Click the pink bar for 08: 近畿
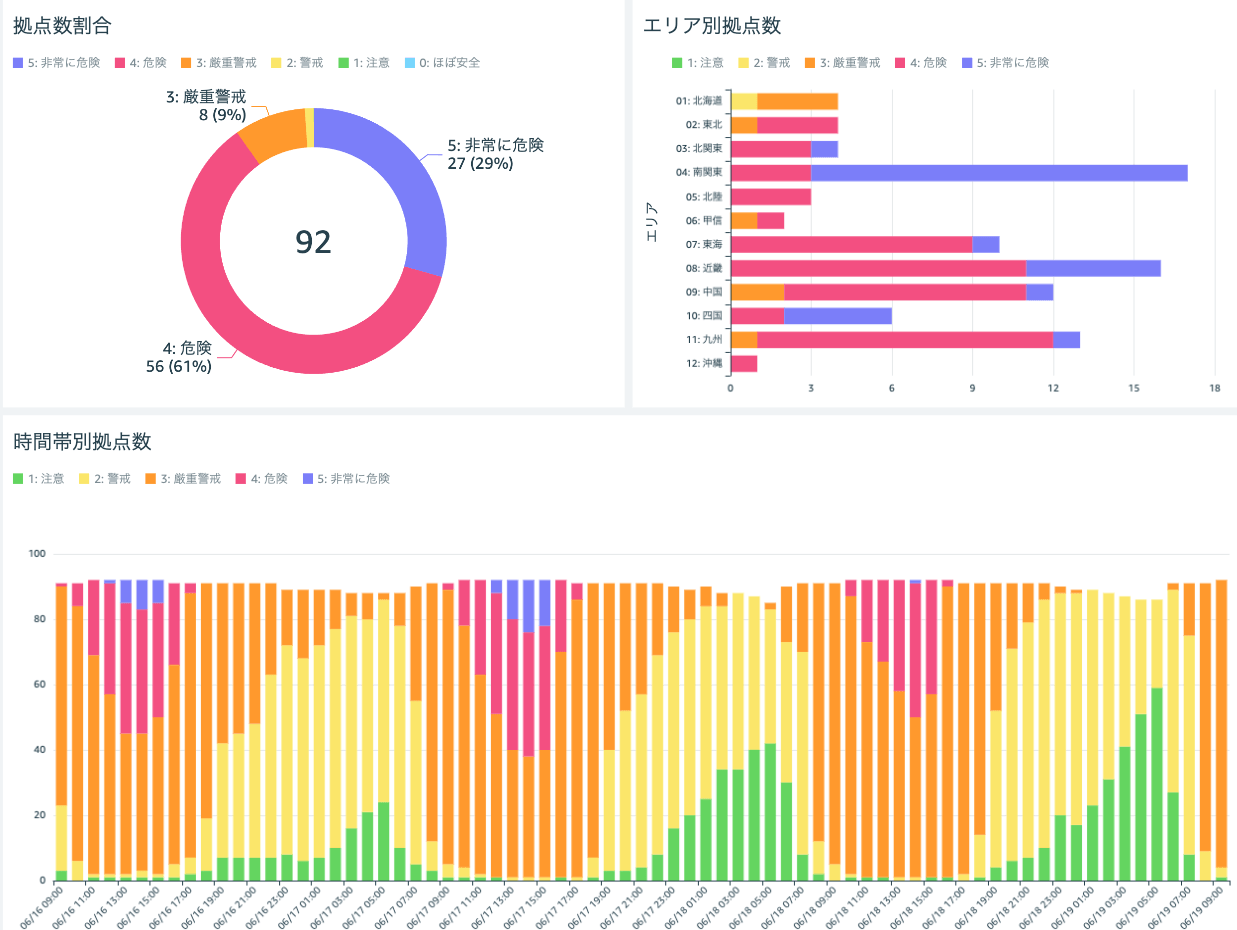The height and width of the screenshot is (930, 1237). (878, 268)
